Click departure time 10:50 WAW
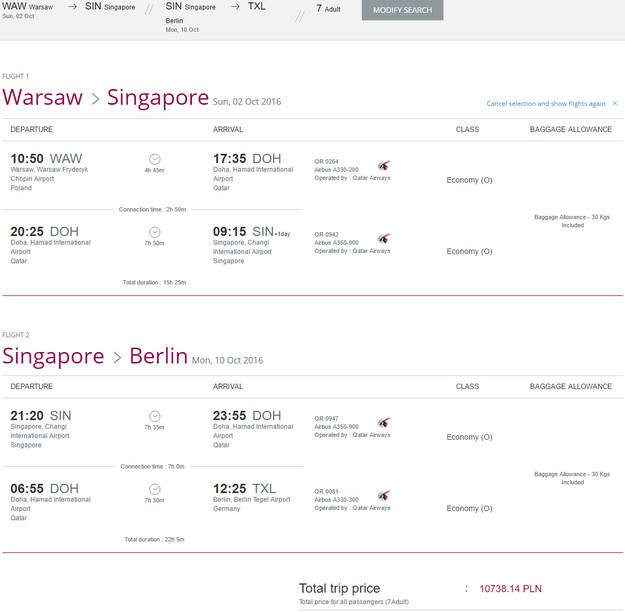This screenshot has width=625, height=612. coord(46,159)
